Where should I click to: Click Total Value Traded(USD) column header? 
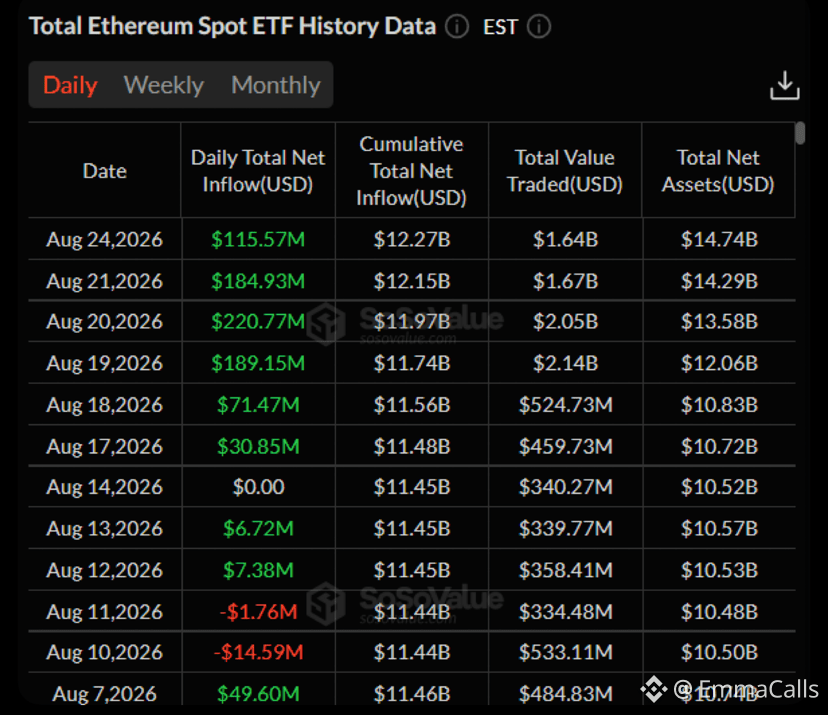coord(565,171)
